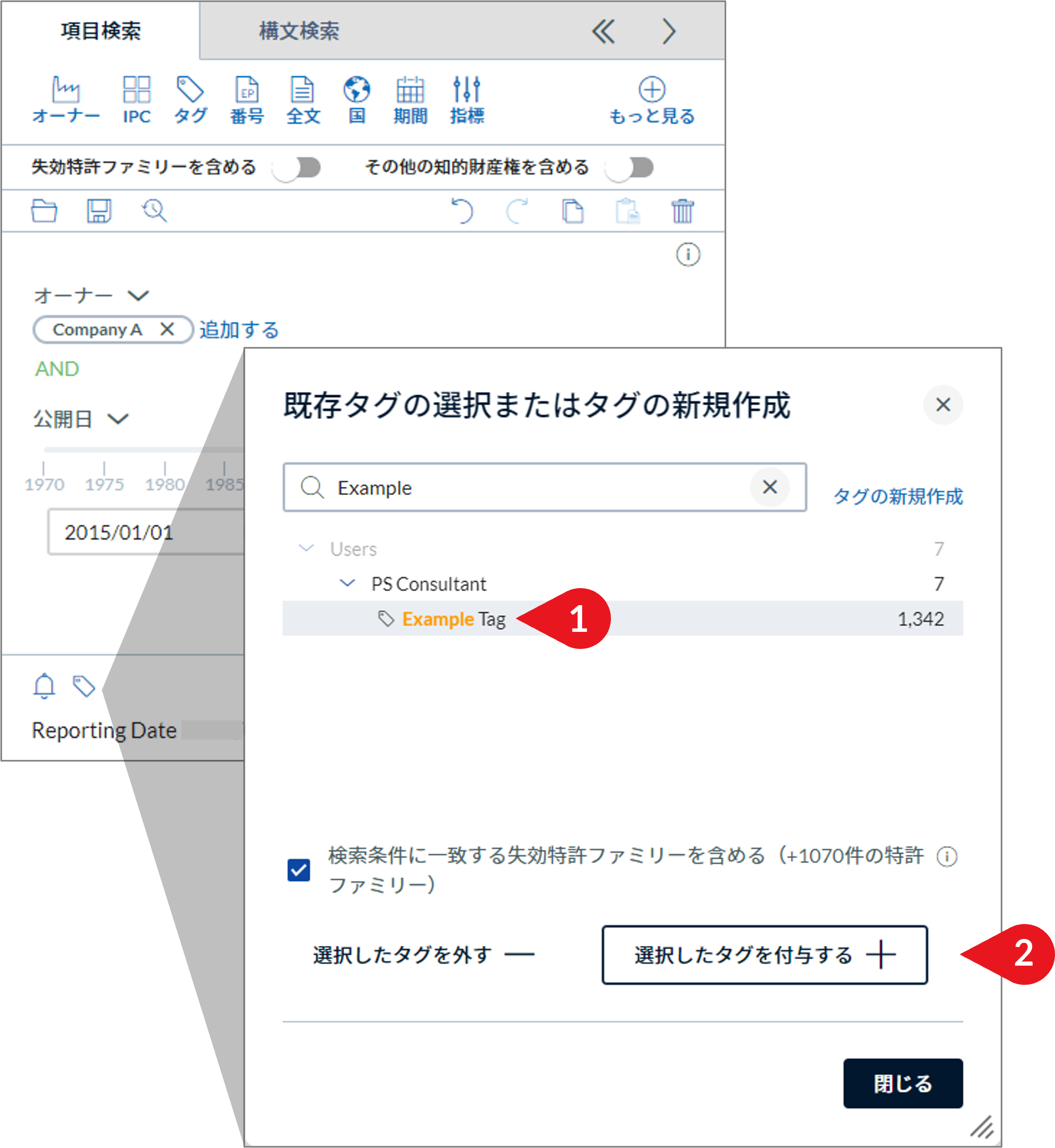Click the undo arrow icon
Screen dimensions: 1055x1148
coord(462,211)
